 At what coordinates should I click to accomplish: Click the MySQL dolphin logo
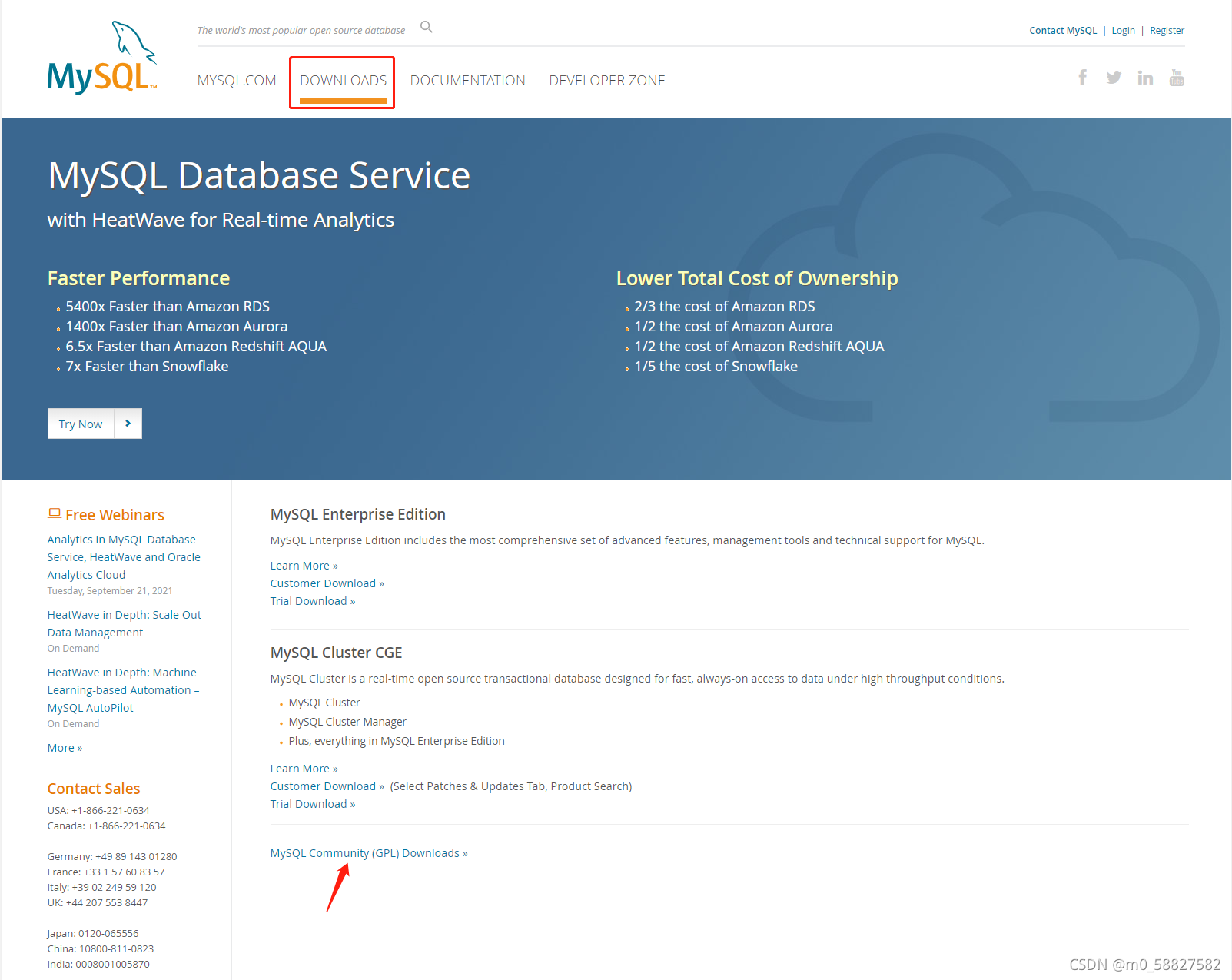tap(102, 58)
